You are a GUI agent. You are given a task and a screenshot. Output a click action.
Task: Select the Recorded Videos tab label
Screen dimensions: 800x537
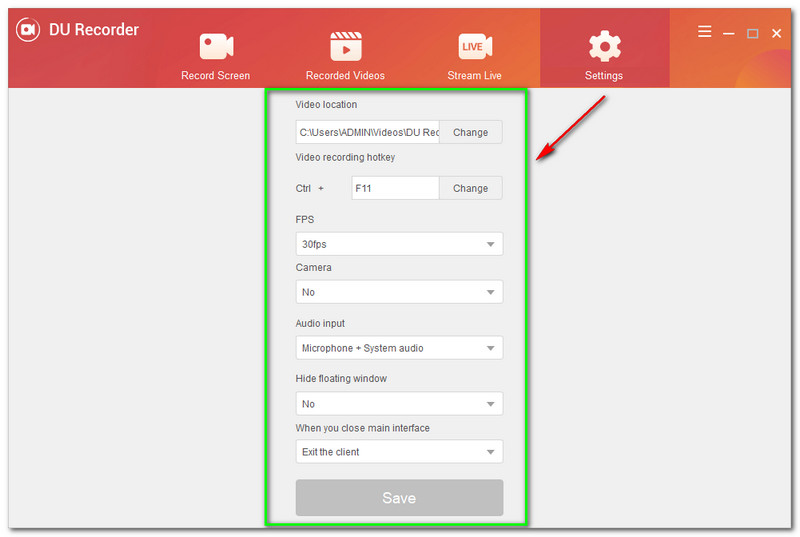(x=345, y=76)
